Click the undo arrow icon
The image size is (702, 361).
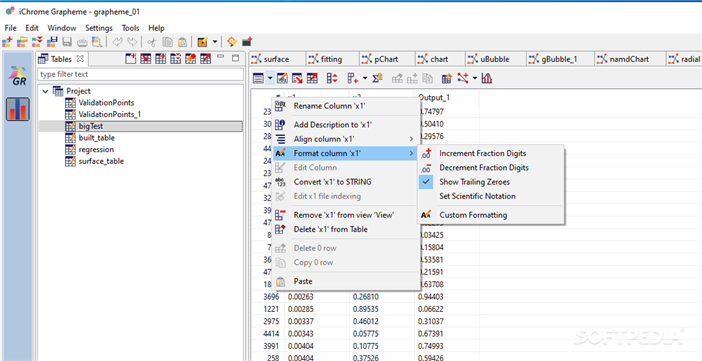pos(117,42)
